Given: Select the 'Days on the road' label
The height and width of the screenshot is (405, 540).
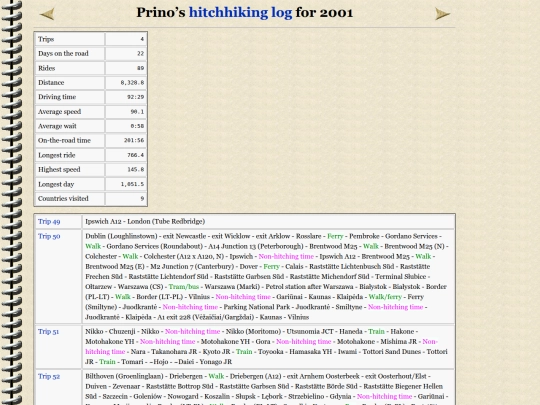Looking at the screenshot, I should 63,53.
